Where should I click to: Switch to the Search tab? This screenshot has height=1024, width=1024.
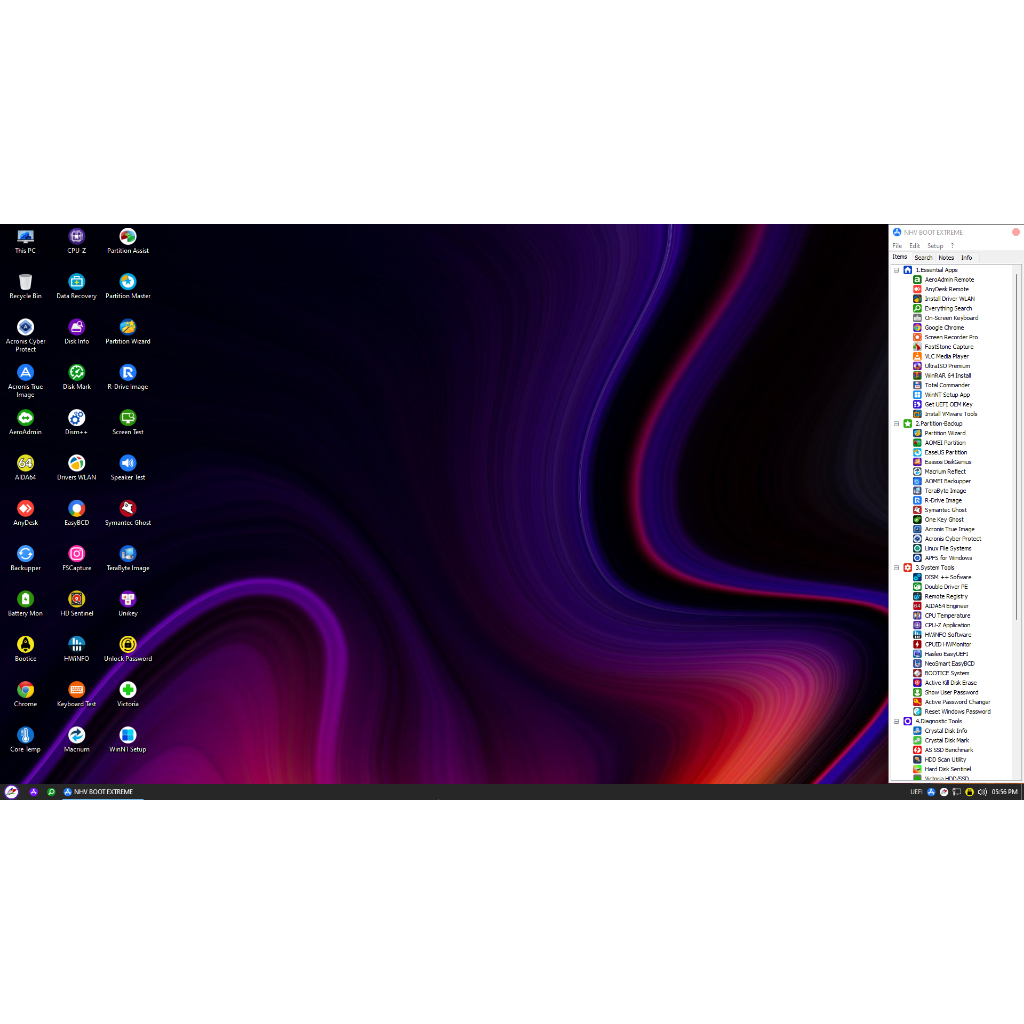[x=923, y=258]
